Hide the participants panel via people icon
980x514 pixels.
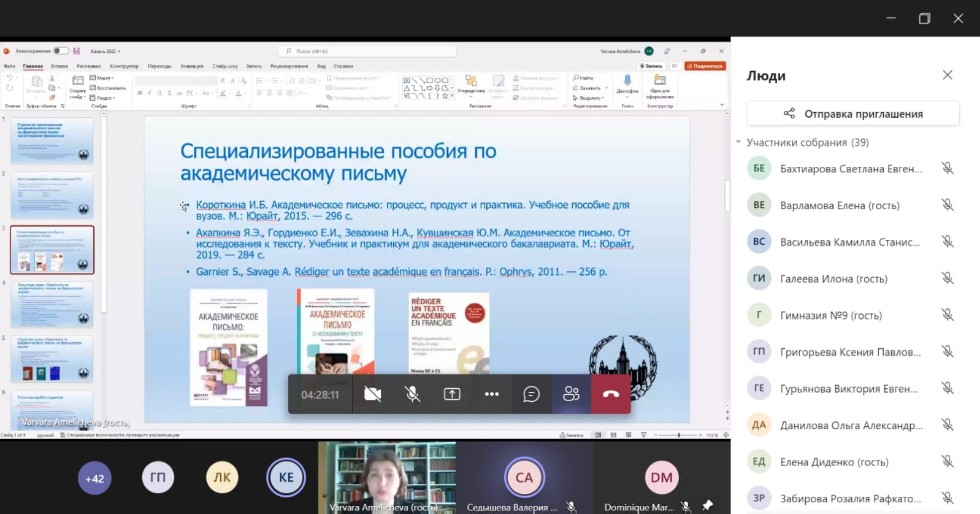coord(571,394)
